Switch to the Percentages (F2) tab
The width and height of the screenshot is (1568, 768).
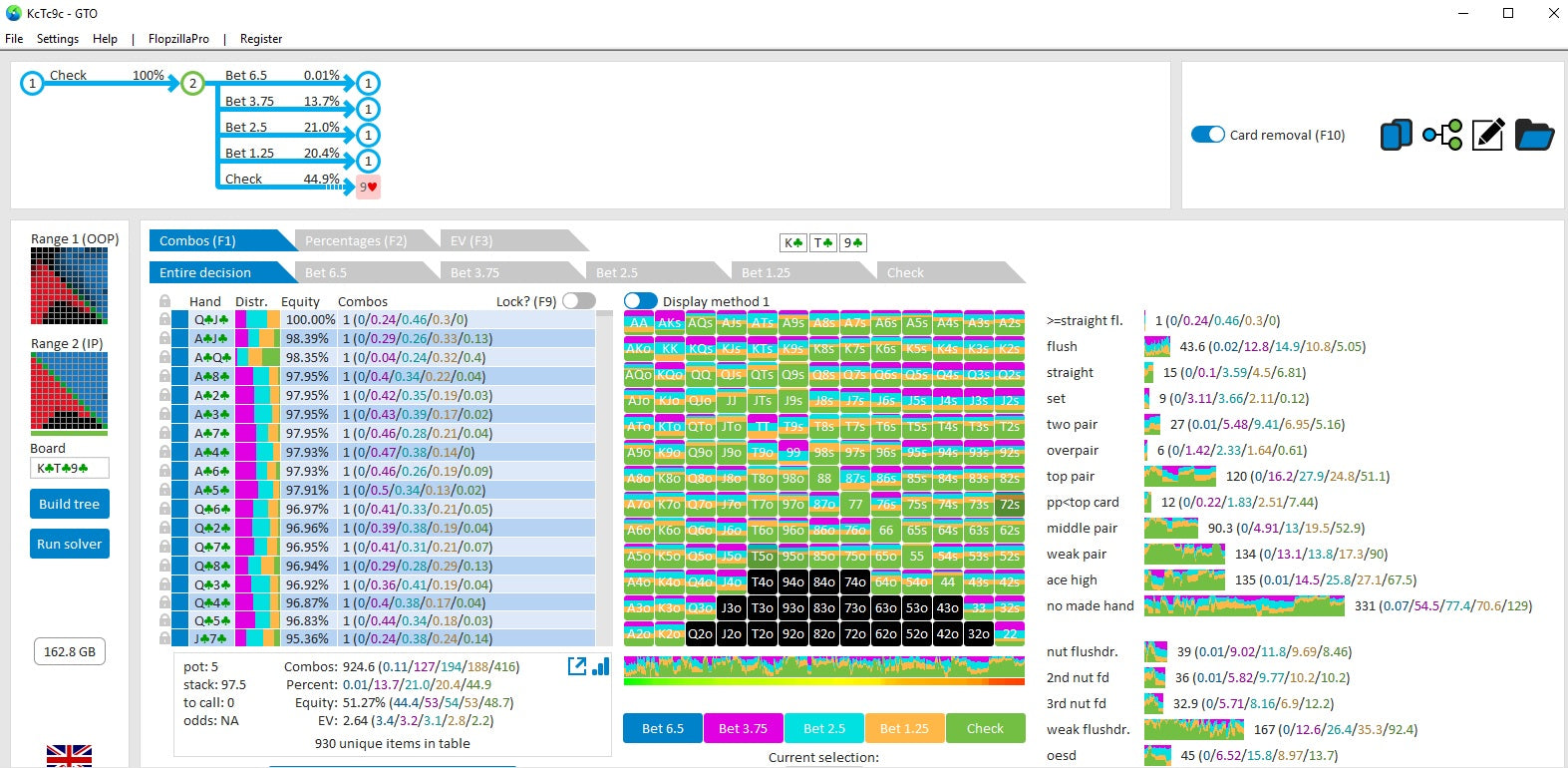click(x=356, y=240)
